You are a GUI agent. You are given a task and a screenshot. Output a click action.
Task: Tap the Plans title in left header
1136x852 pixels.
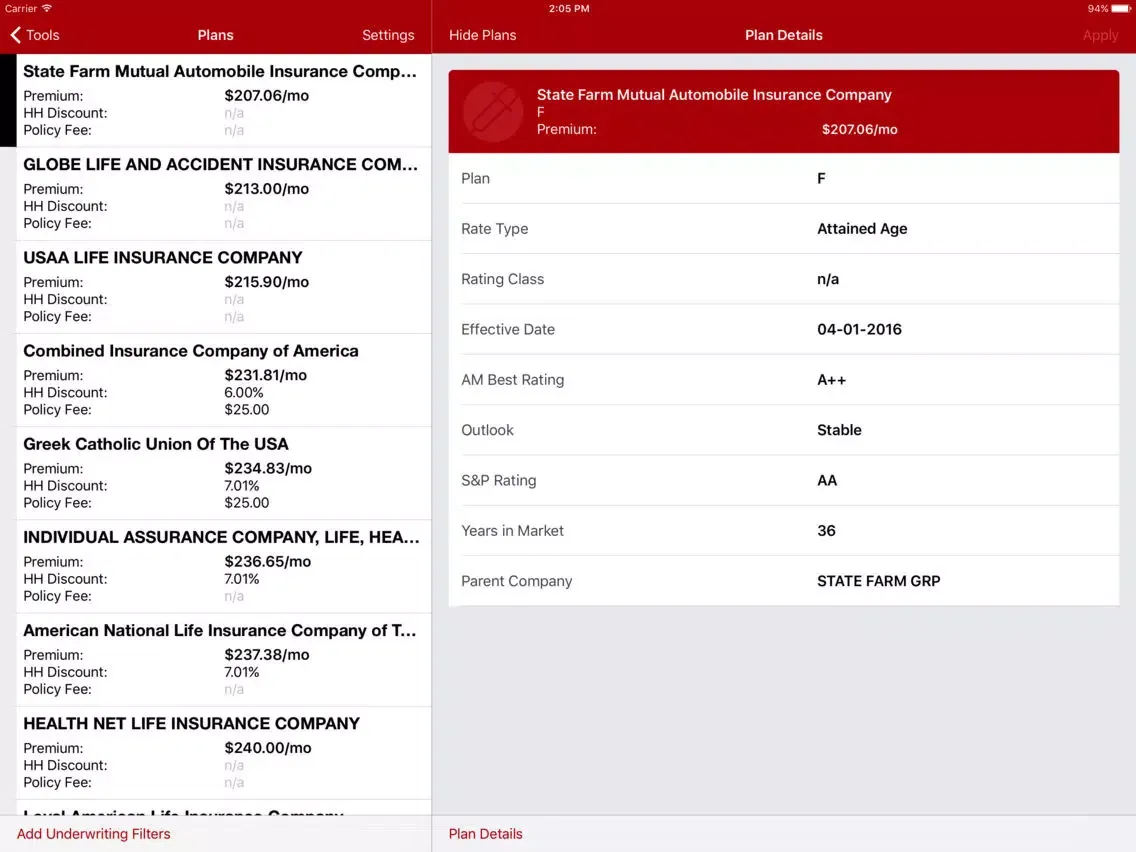click(x=215, y=35)
